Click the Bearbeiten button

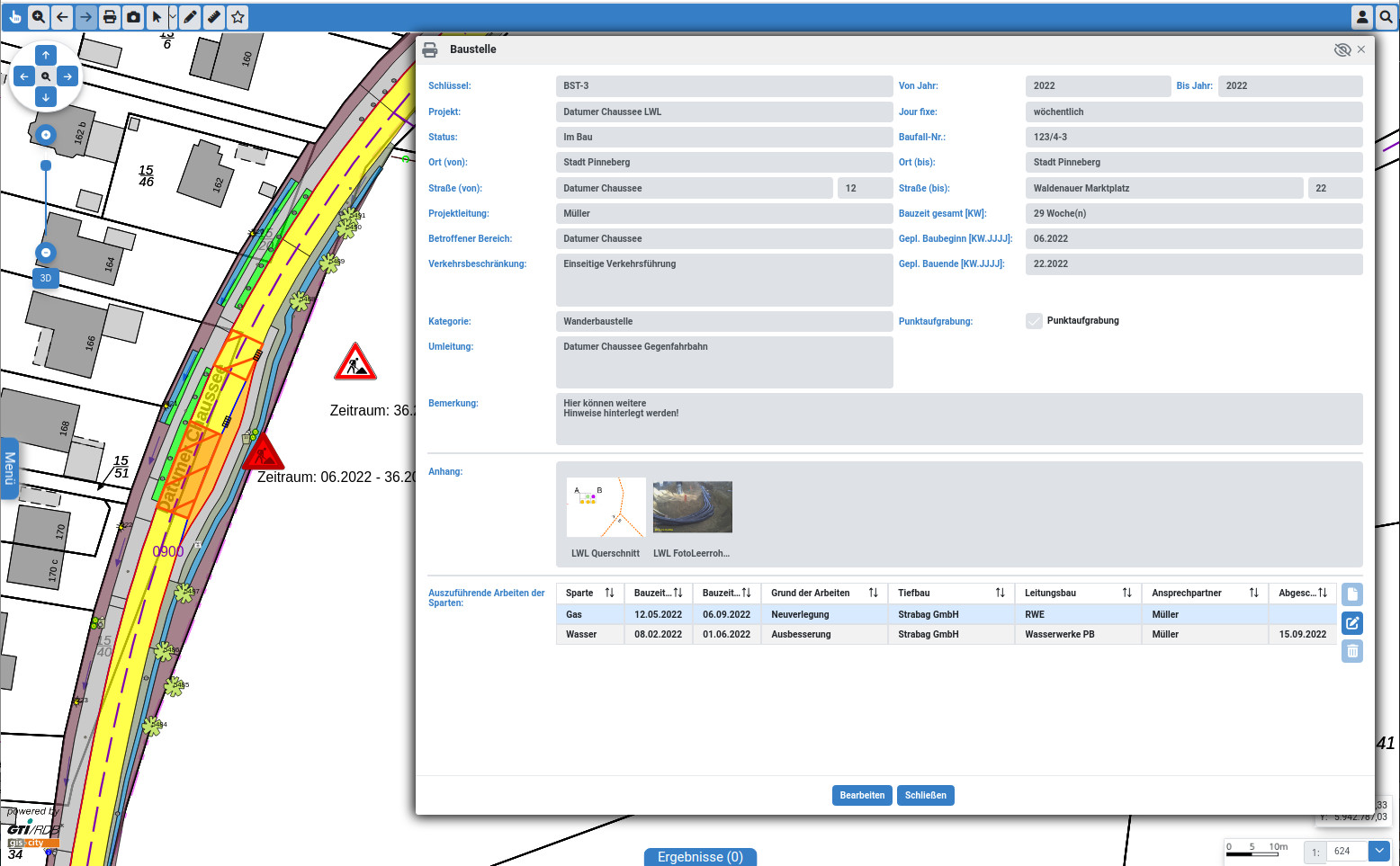tap(861, 795)
